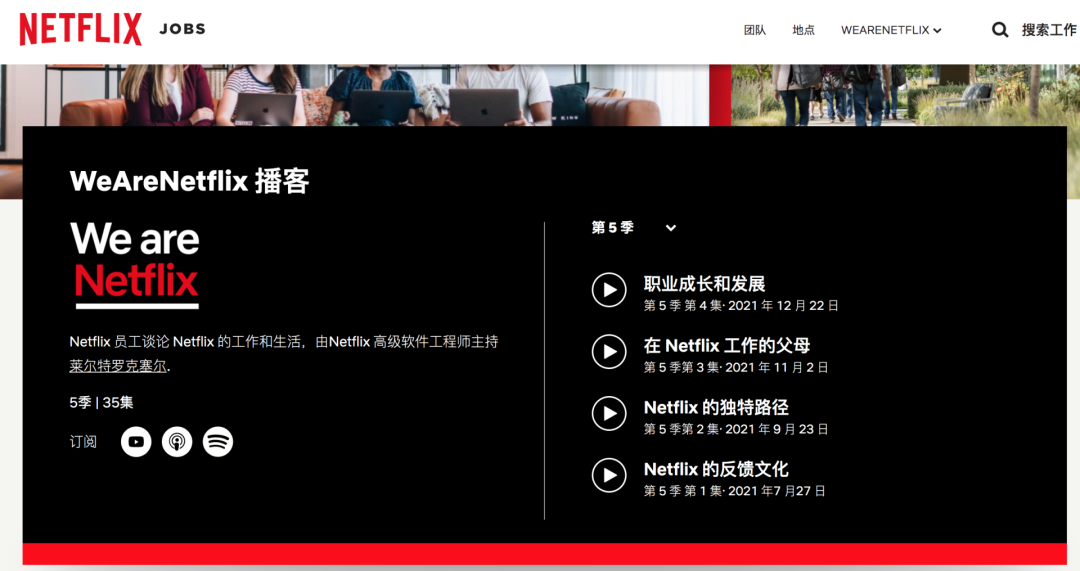
Task: Click the banner photo of people on couch
Action: [x=355, y=95]
